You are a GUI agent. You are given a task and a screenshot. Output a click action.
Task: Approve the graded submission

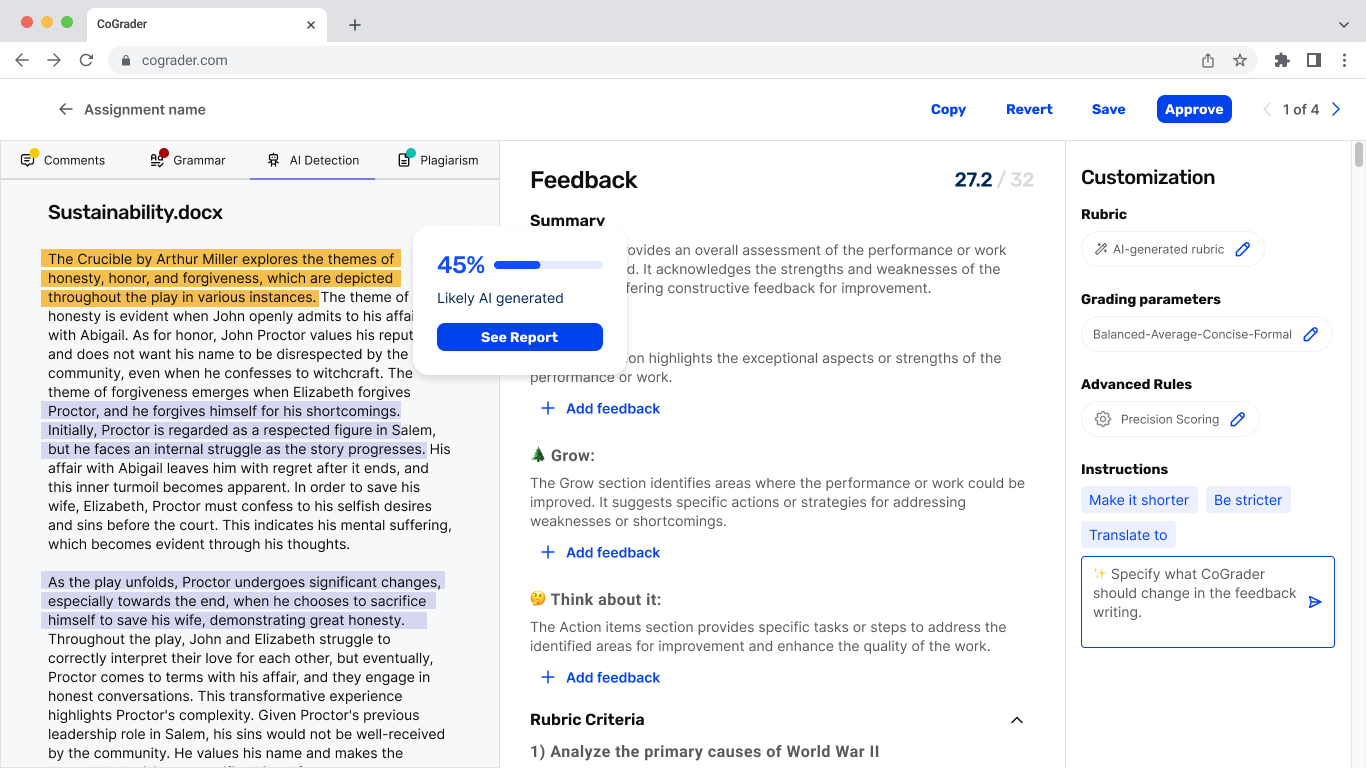tap(1194, 110)
